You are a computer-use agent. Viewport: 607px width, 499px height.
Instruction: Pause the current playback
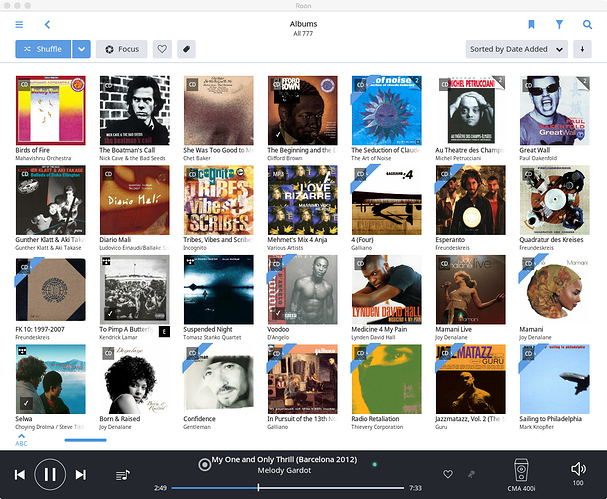(x=50, y=474)
